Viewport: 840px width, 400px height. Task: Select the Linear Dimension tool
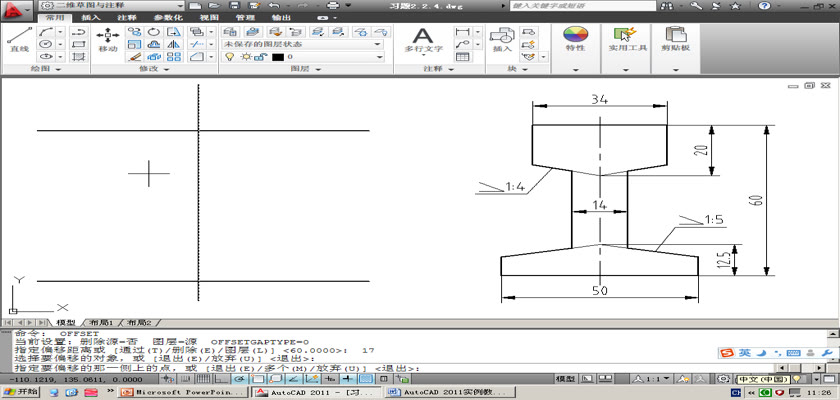pyautogui.click(x=462, y=32)
